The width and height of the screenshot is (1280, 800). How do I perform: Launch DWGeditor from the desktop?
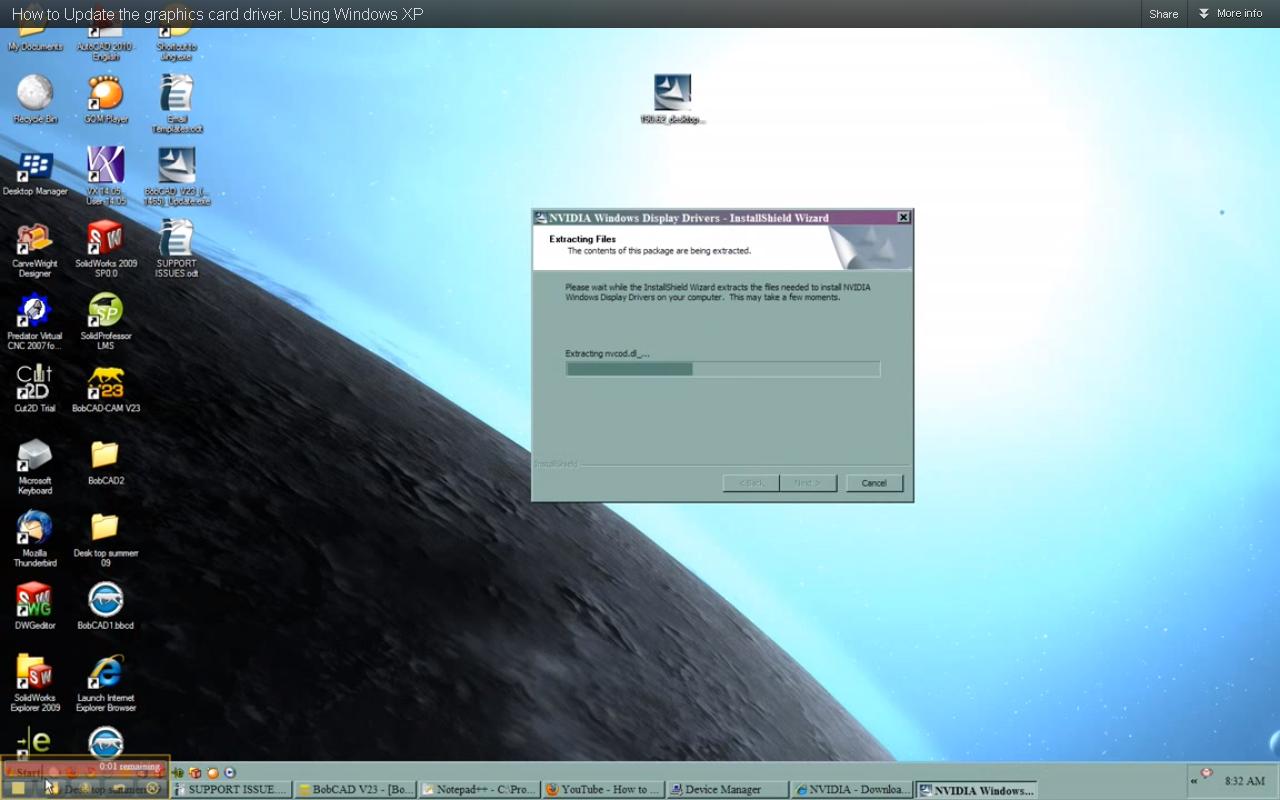[35, 606]
